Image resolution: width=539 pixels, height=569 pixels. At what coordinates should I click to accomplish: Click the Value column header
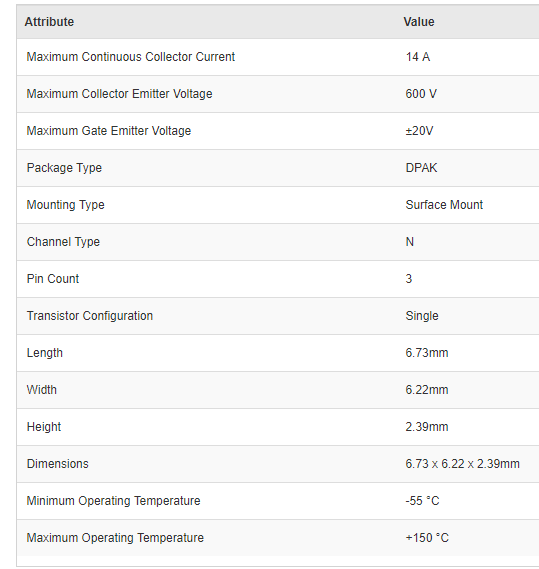click(x=419, y=22)
